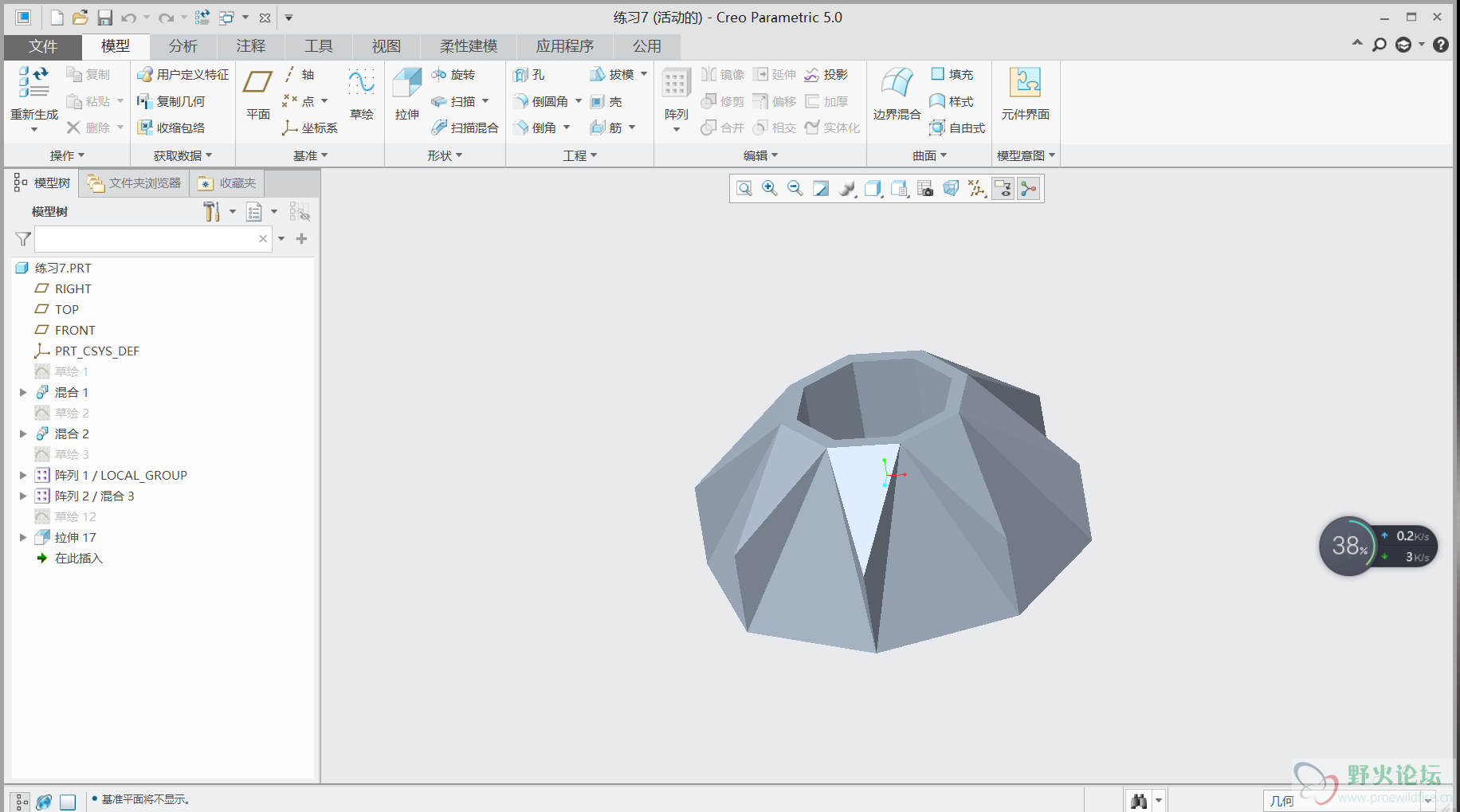
Task: Open the 文件夹浏览器 panel tab
Action: [x=135, y=183]
